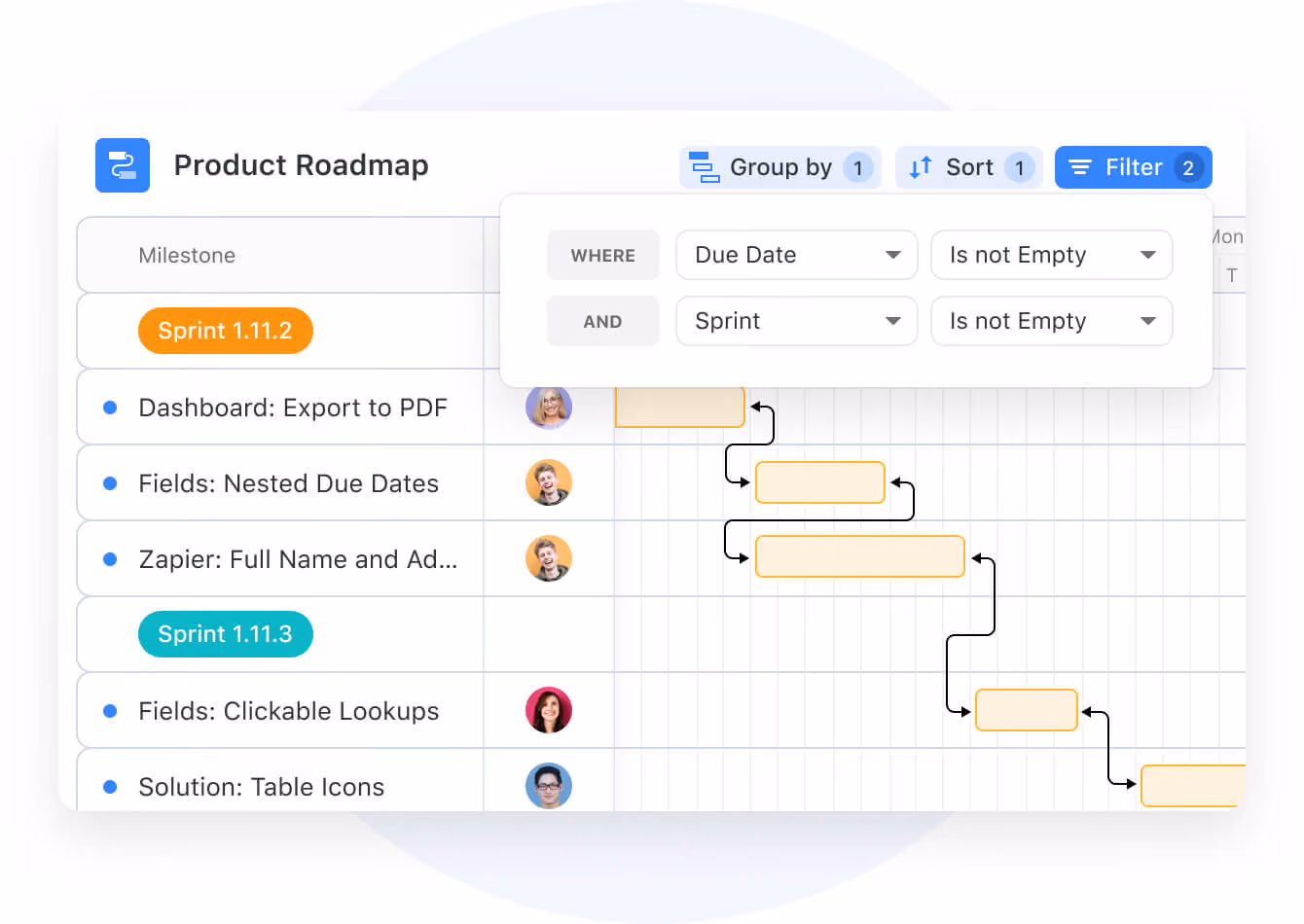
Task: Click the Group by count badge
Action: pyautogui.click(x=857, y=168)
